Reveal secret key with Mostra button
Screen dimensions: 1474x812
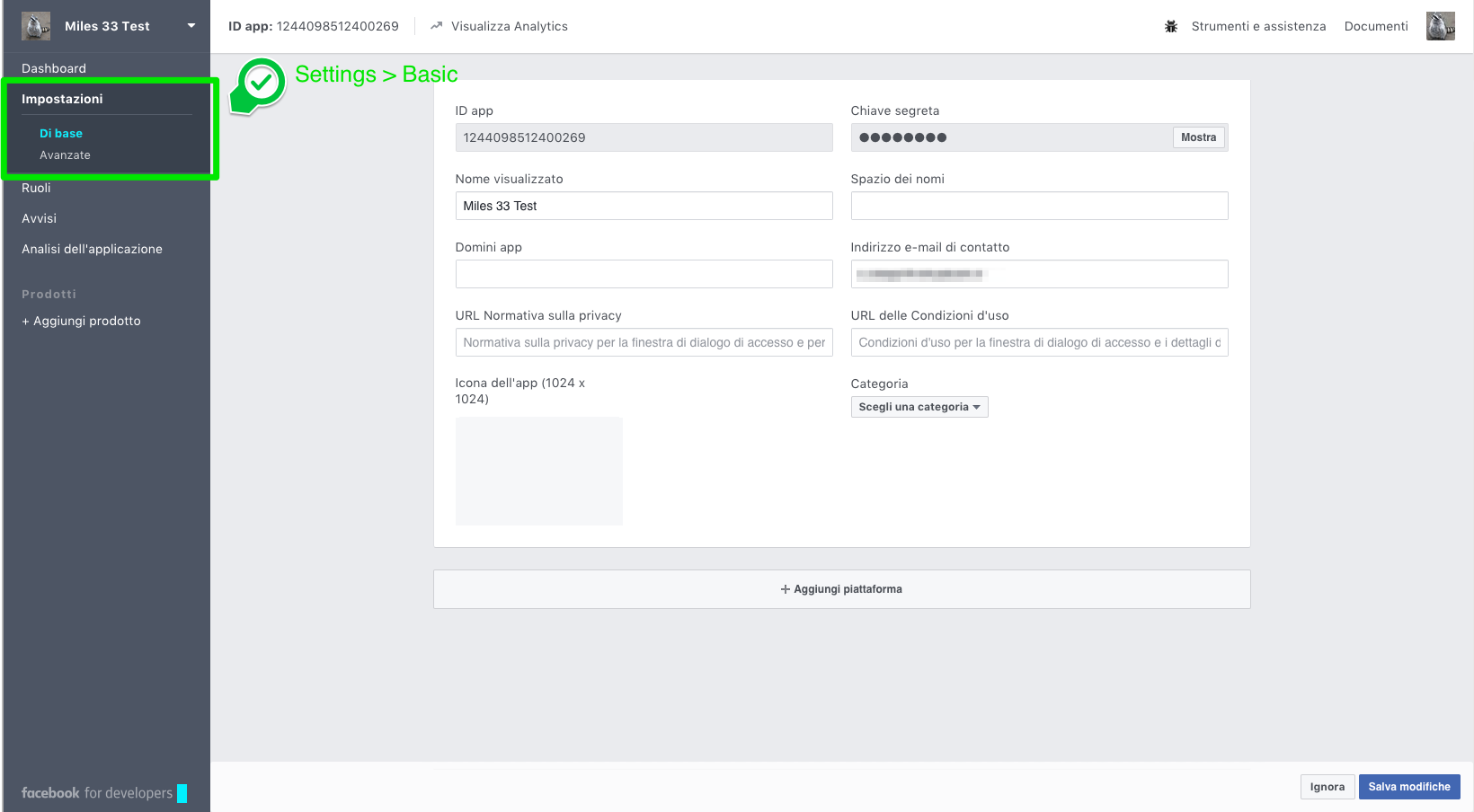click(1198, 137)
